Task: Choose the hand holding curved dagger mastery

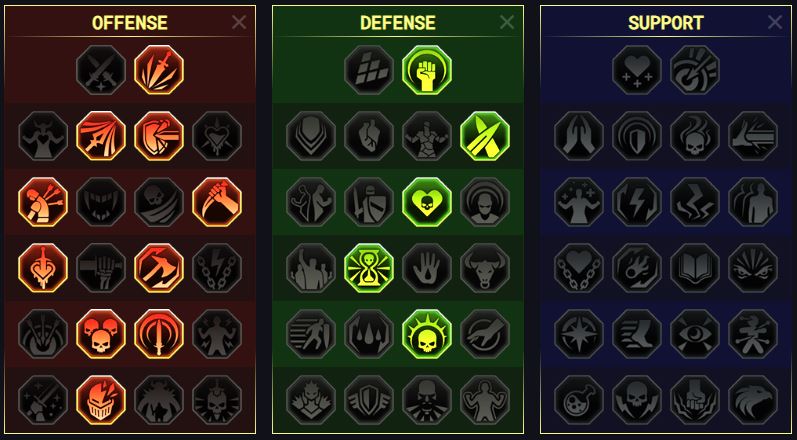Action: (217, 202)
